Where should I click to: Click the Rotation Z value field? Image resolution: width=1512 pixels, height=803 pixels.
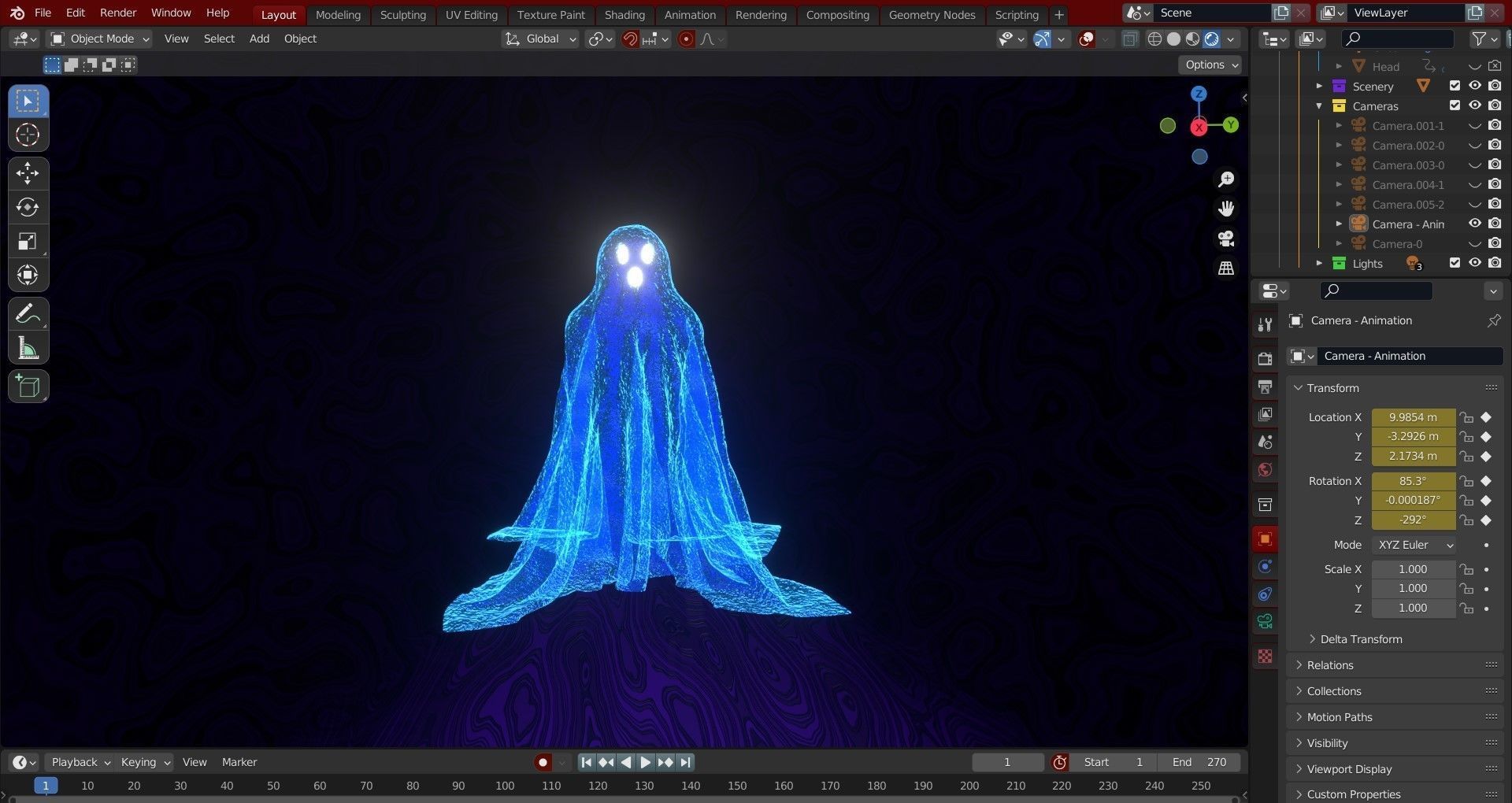(1413, 520)
